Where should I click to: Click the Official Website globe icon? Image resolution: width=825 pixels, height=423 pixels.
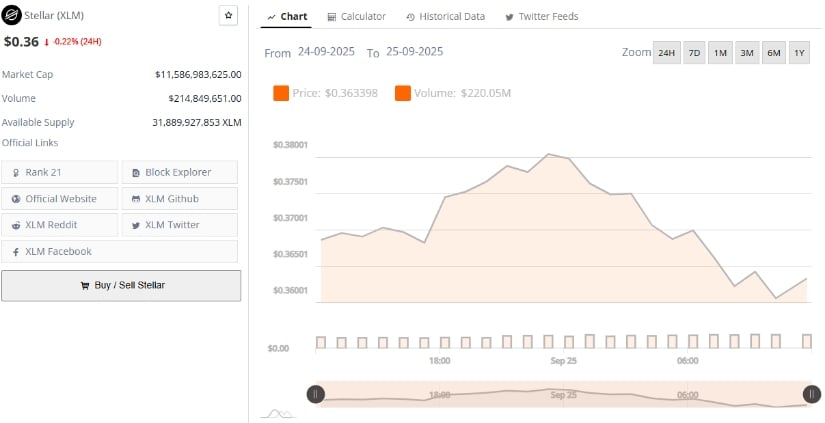click(16, 199)
